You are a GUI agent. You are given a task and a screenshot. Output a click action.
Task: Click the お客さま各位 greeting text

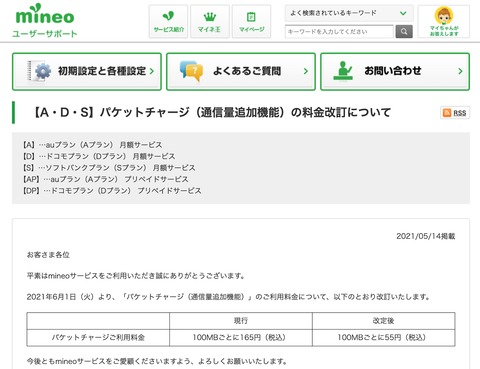pyautogui.click(x=48, y=255)
